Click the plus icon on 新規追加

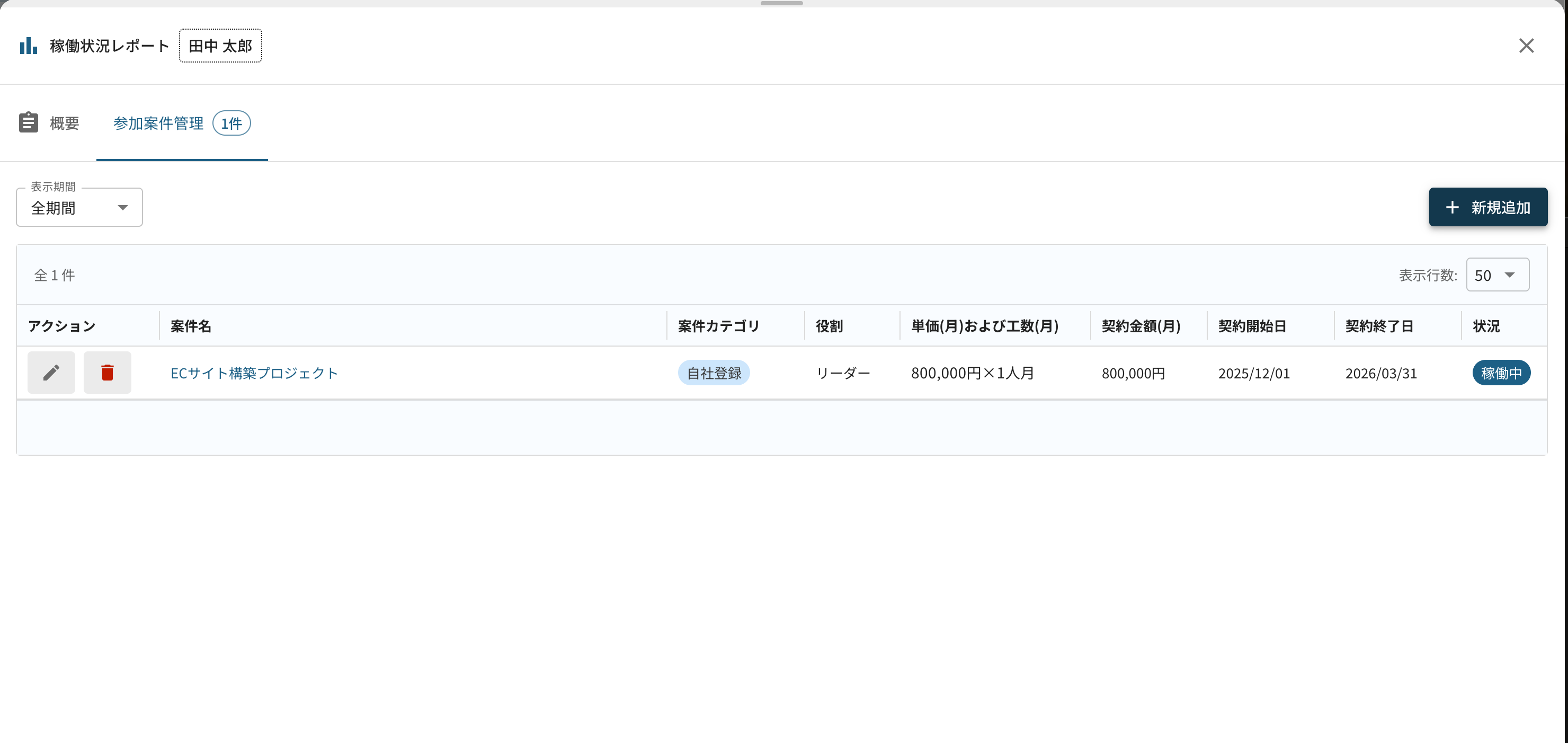coord(1453,207)
